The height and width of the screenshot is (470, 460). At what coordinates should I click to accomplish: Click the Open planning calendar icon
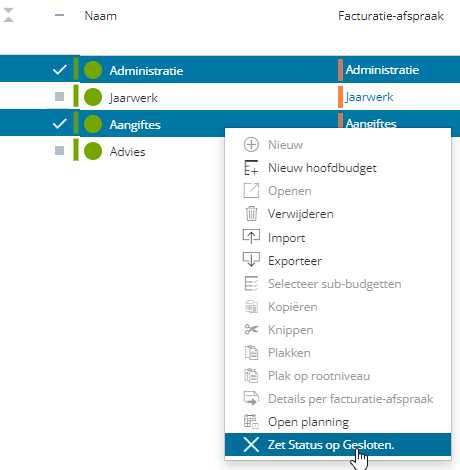[251, 421]
